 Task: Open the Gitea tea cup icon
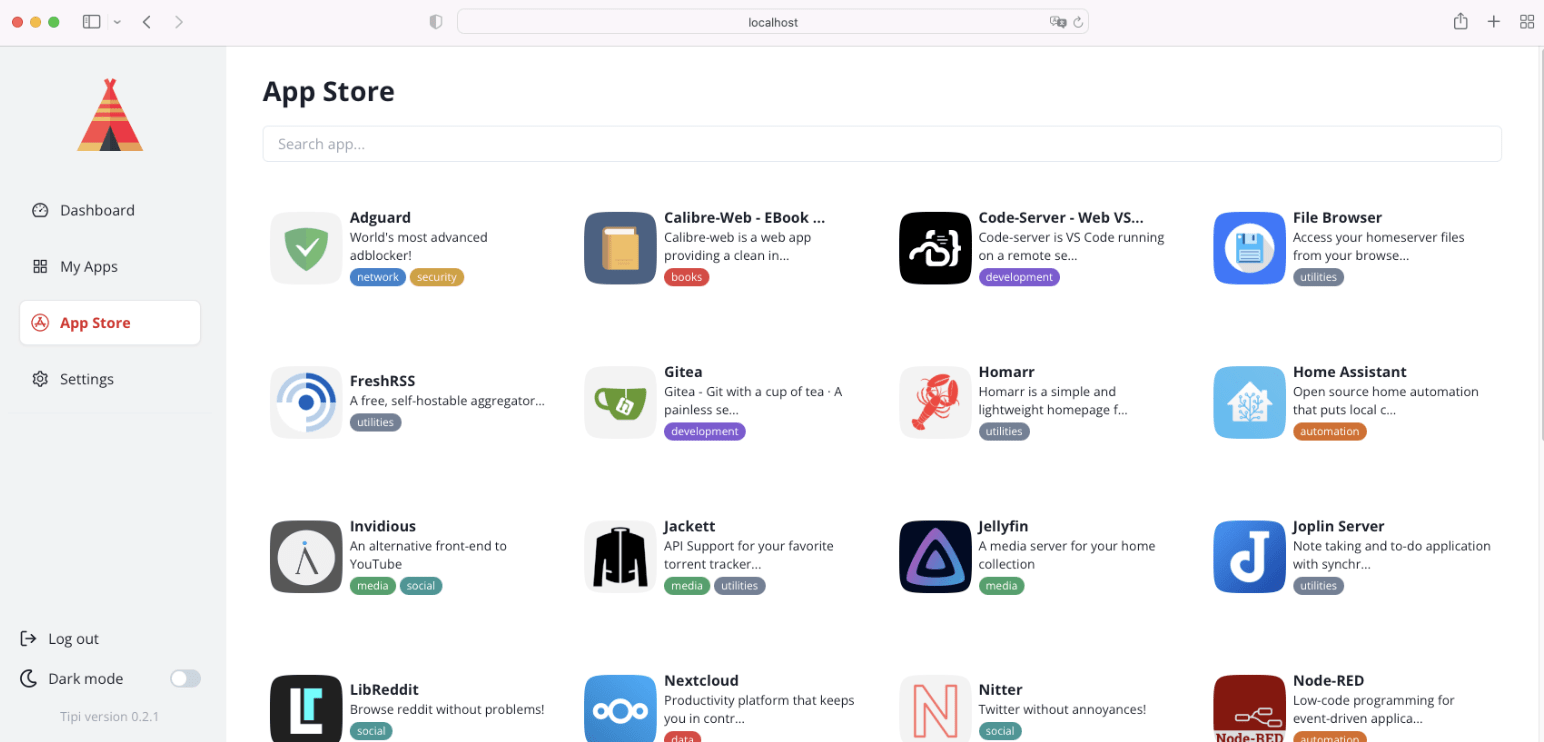620,402
